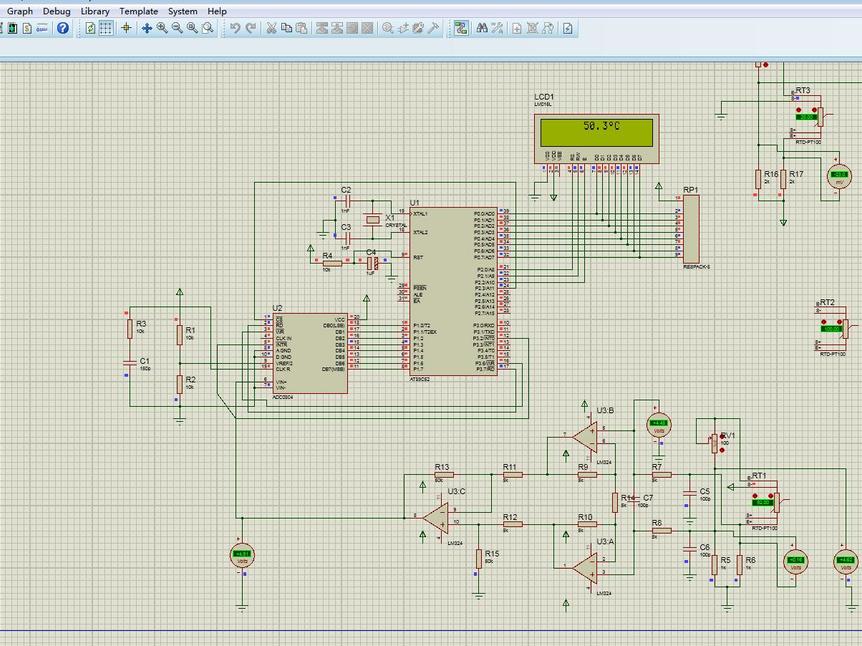Click the new sheet icon
862x646 pixels.
pos(517,28)
